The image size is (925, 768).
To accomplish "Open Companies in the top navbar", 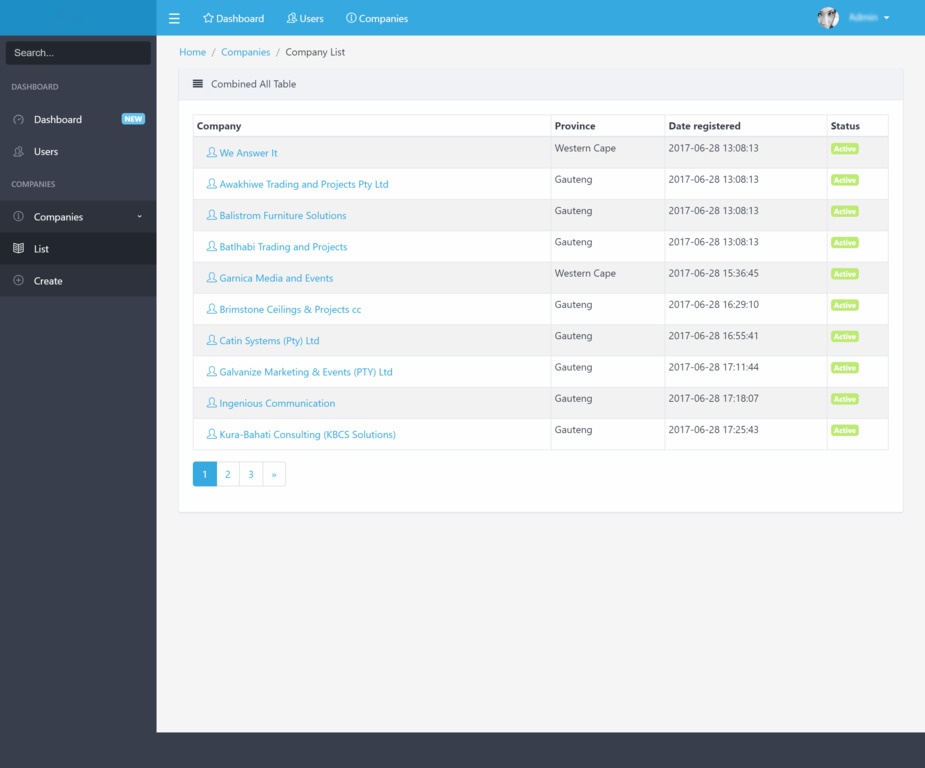I will tap(377, 18).
